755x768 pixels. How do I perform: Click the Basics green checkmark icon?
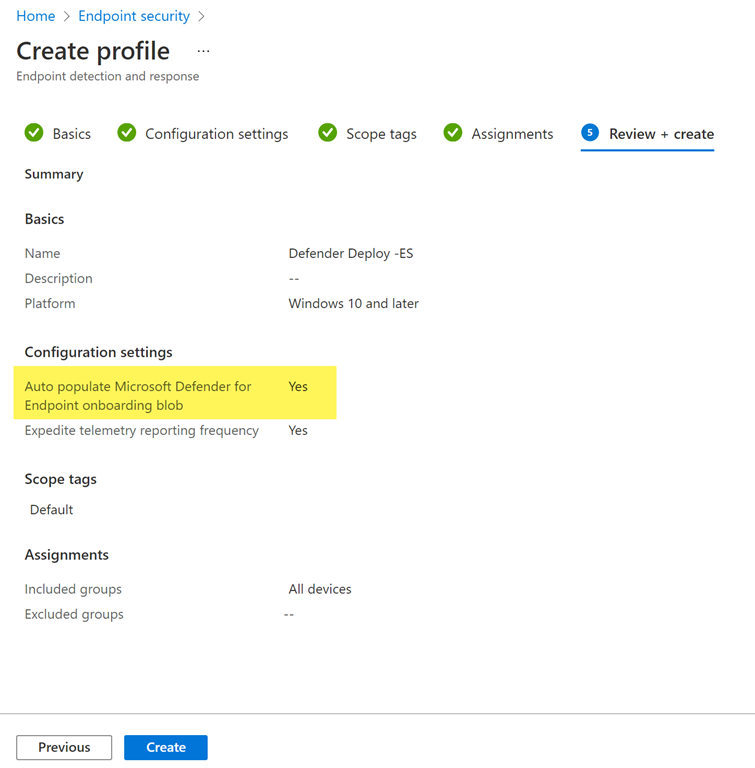34,133
